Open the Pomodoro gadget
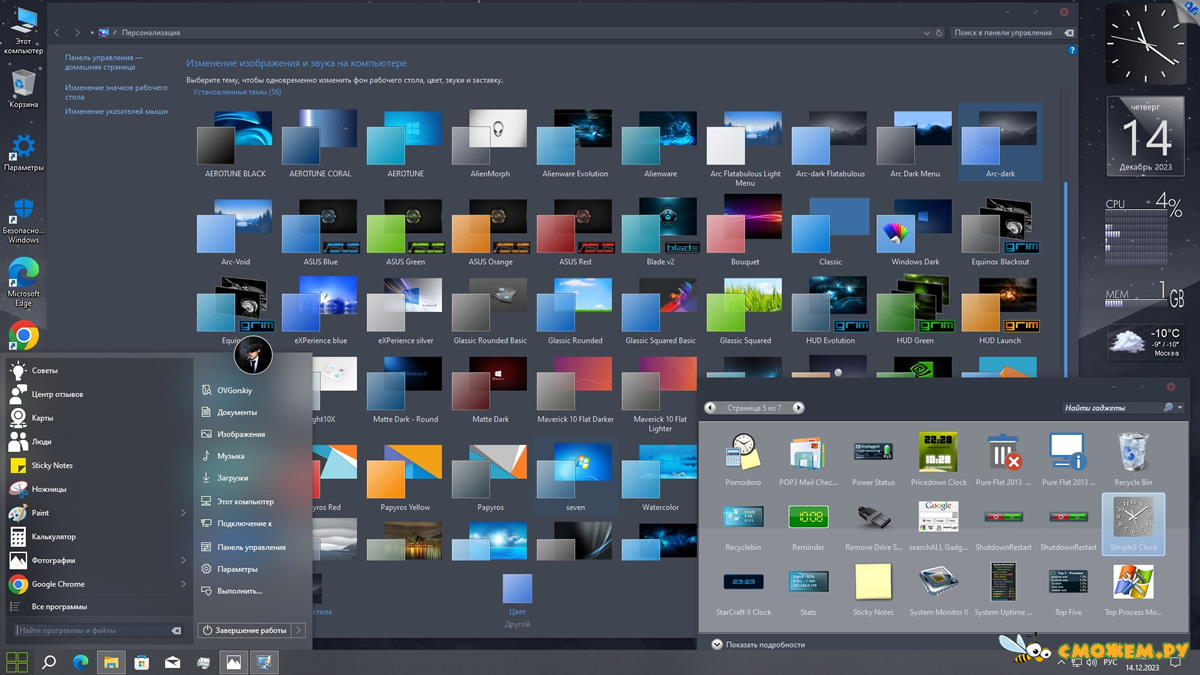Image resolution: width=1200 pixels, height=675 pixels. (743, 460)
